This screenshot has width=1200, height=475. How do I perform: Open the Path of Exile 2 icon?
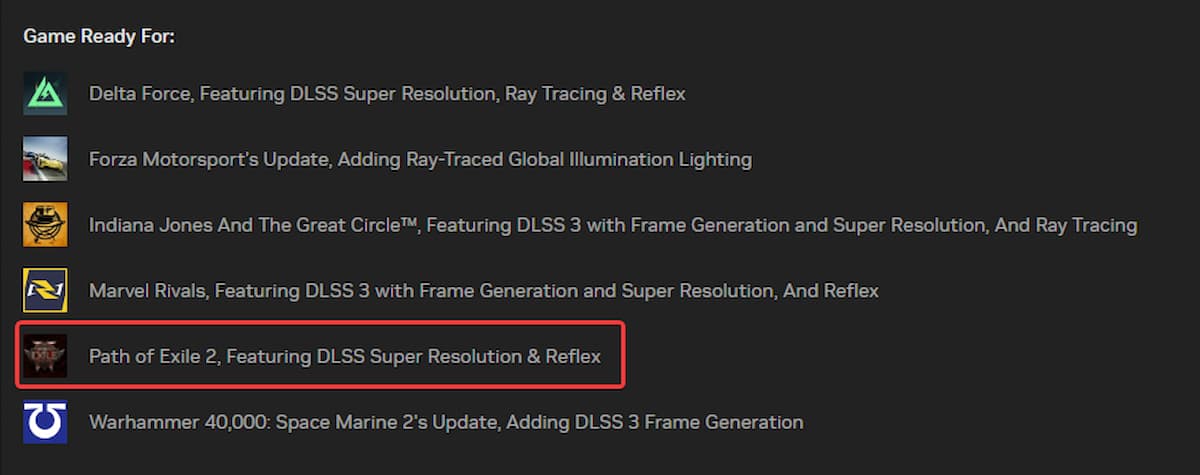coord(45,355)
